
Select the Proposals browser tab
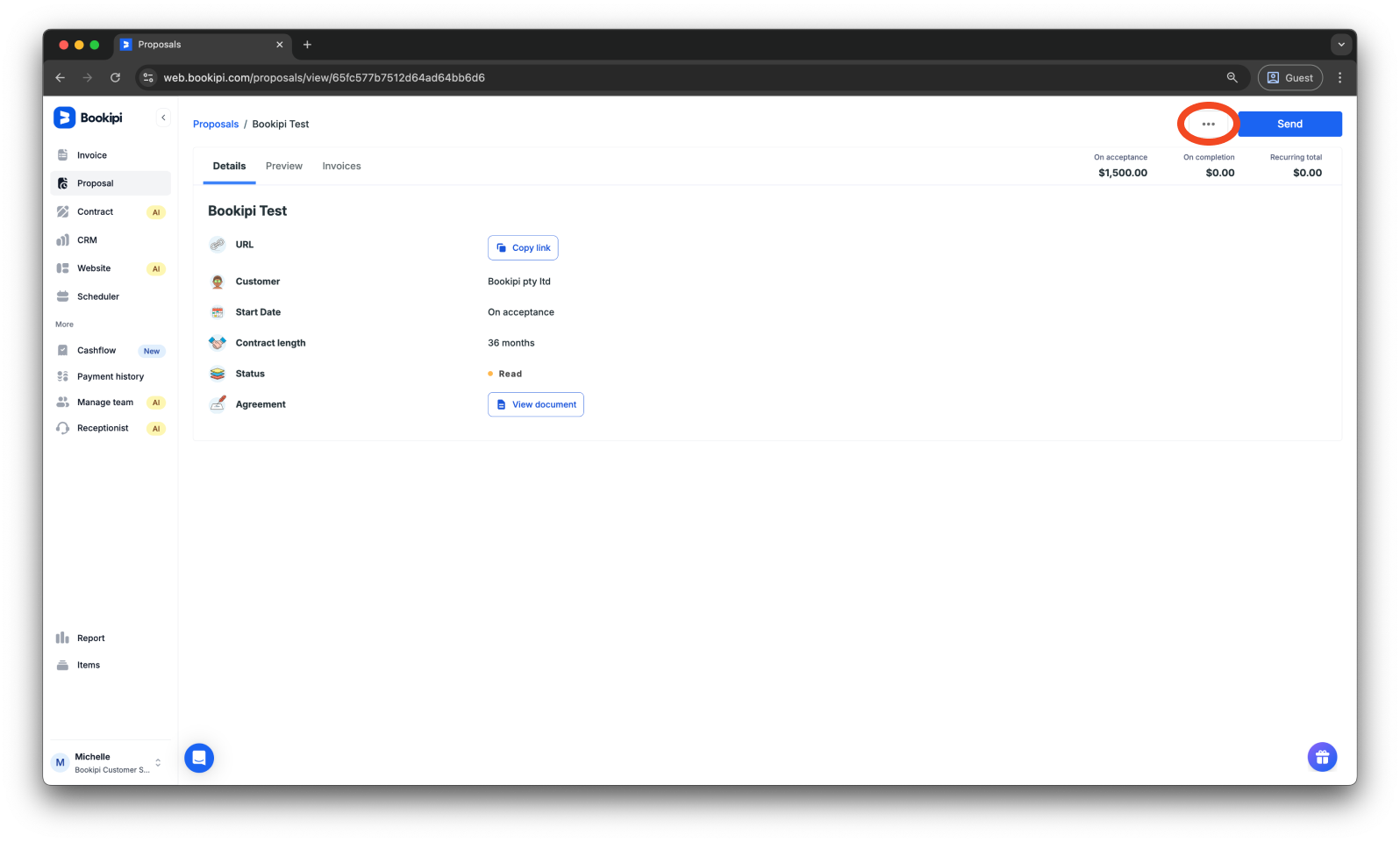(204, 45)
